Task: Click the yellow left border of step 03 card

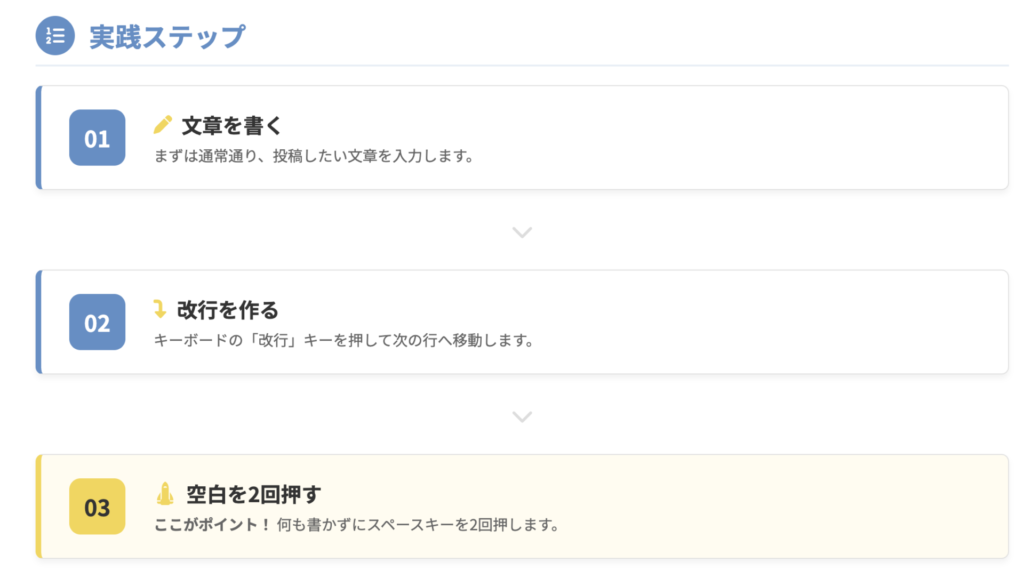Action: (38, 507)
